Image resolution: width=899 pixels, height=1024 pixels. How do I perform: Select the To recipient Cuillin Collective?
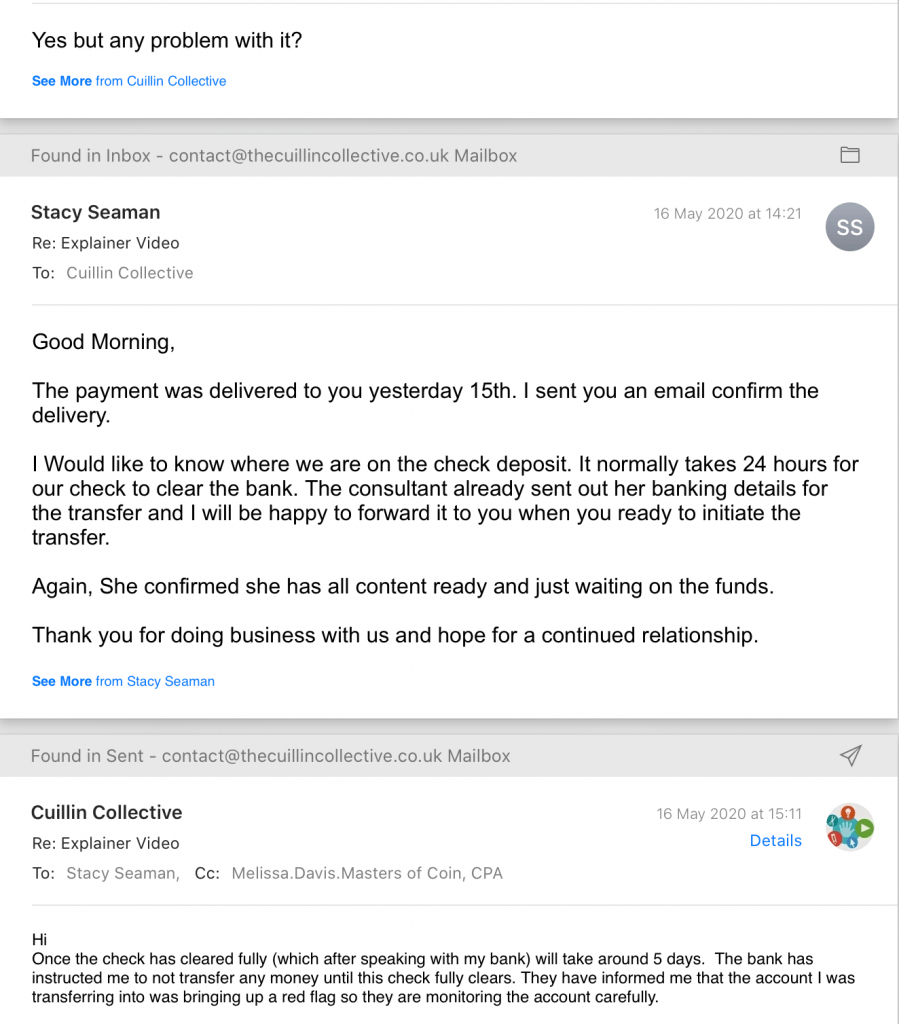pos(129,273)
